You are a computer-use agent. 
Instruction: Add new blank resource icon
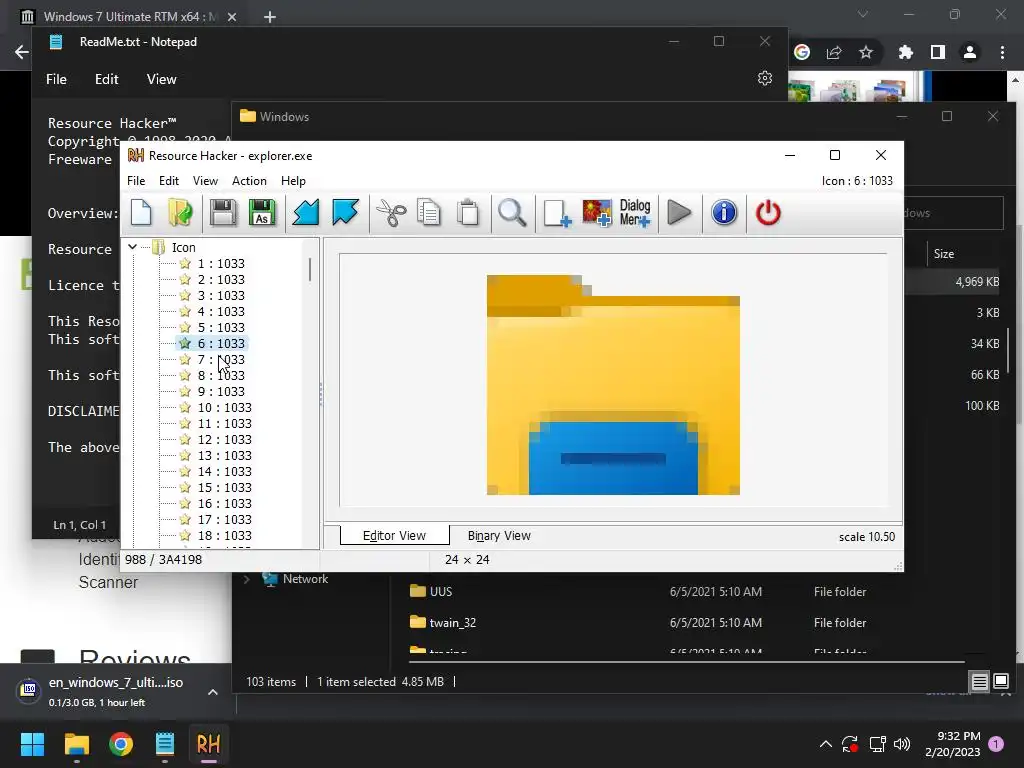[x=557, y=213]
